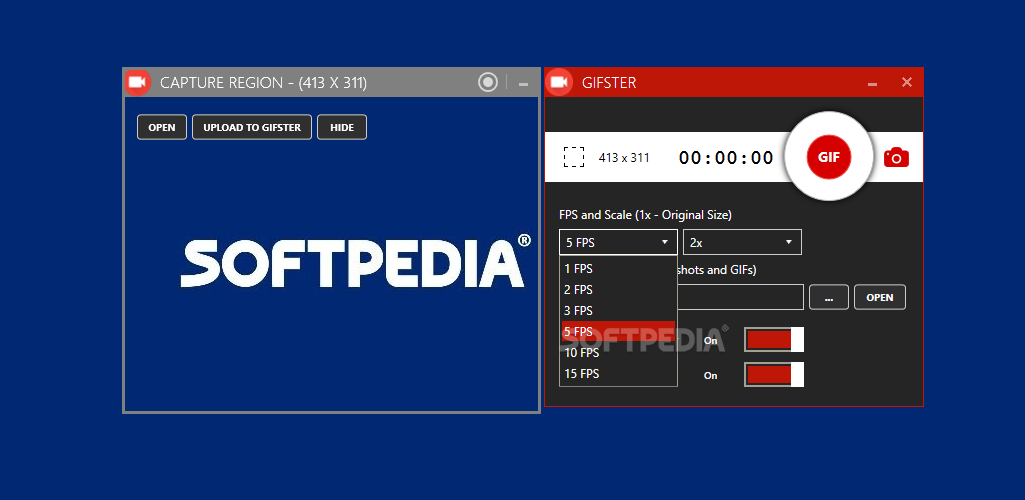The width and height of the screenshot is (1025, 500).
Task: Choose 1 FPS from the list
Action: click(618, 269)
